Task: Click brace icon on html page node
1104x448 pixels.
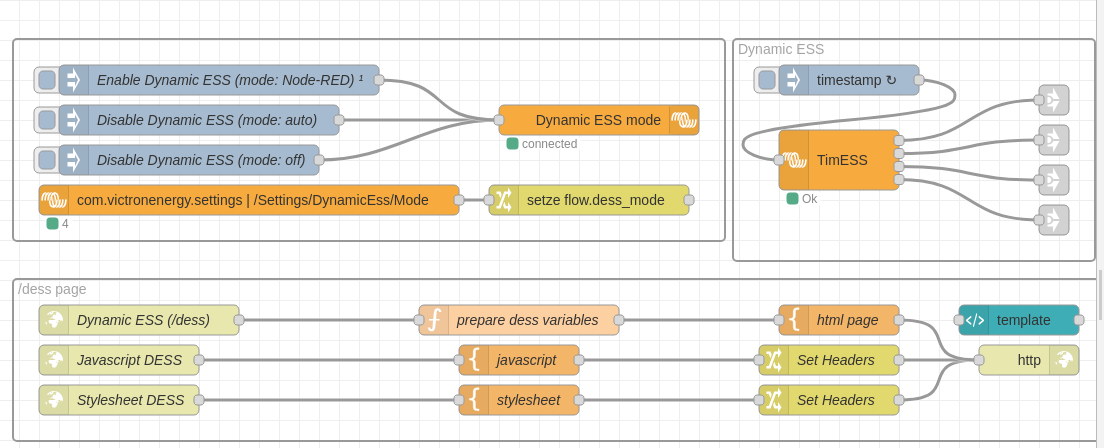Action: click(794, 320)
